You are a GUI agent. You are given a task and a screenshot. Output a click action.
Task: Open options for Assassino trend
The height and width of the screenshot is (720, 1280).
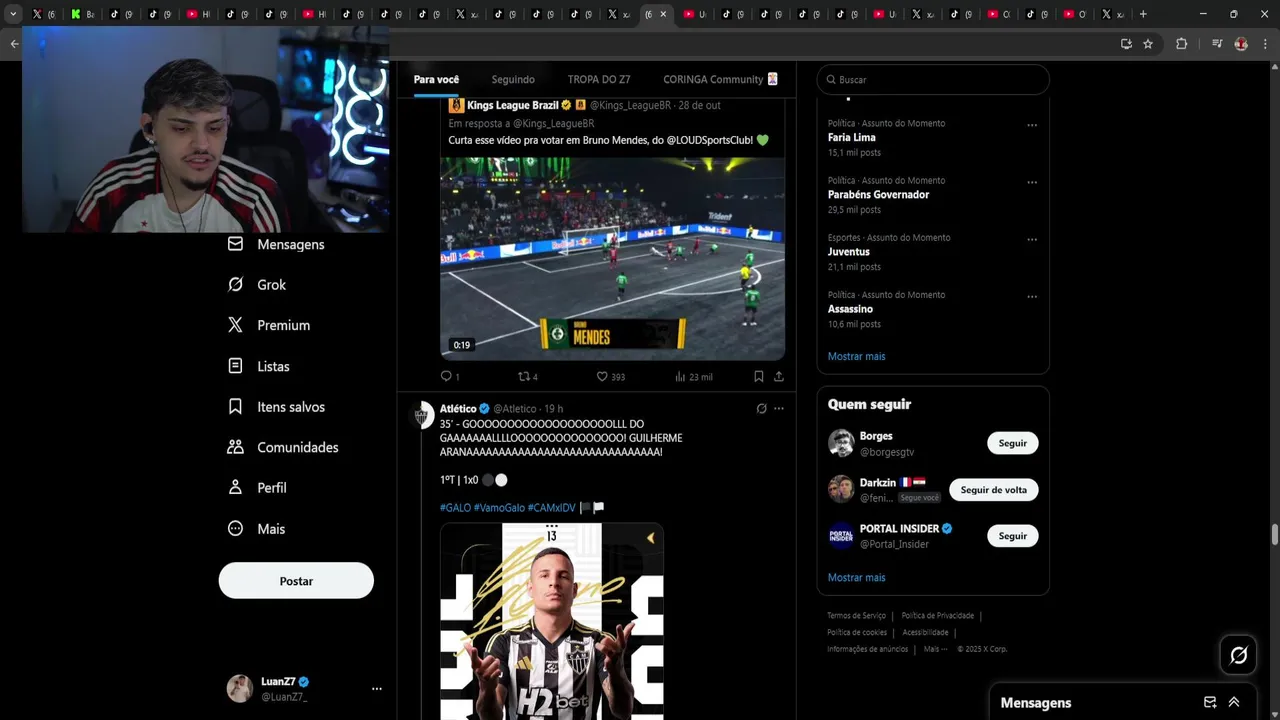pos(1032,296)
